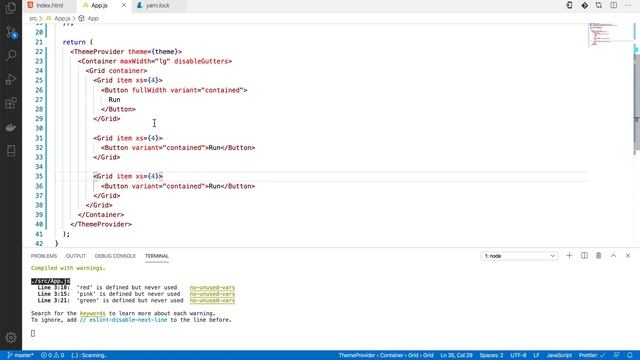Click the ThemeProvider › Container › Grid status item
The width and height of the screenshot is (640, 360).
(386, 355)
